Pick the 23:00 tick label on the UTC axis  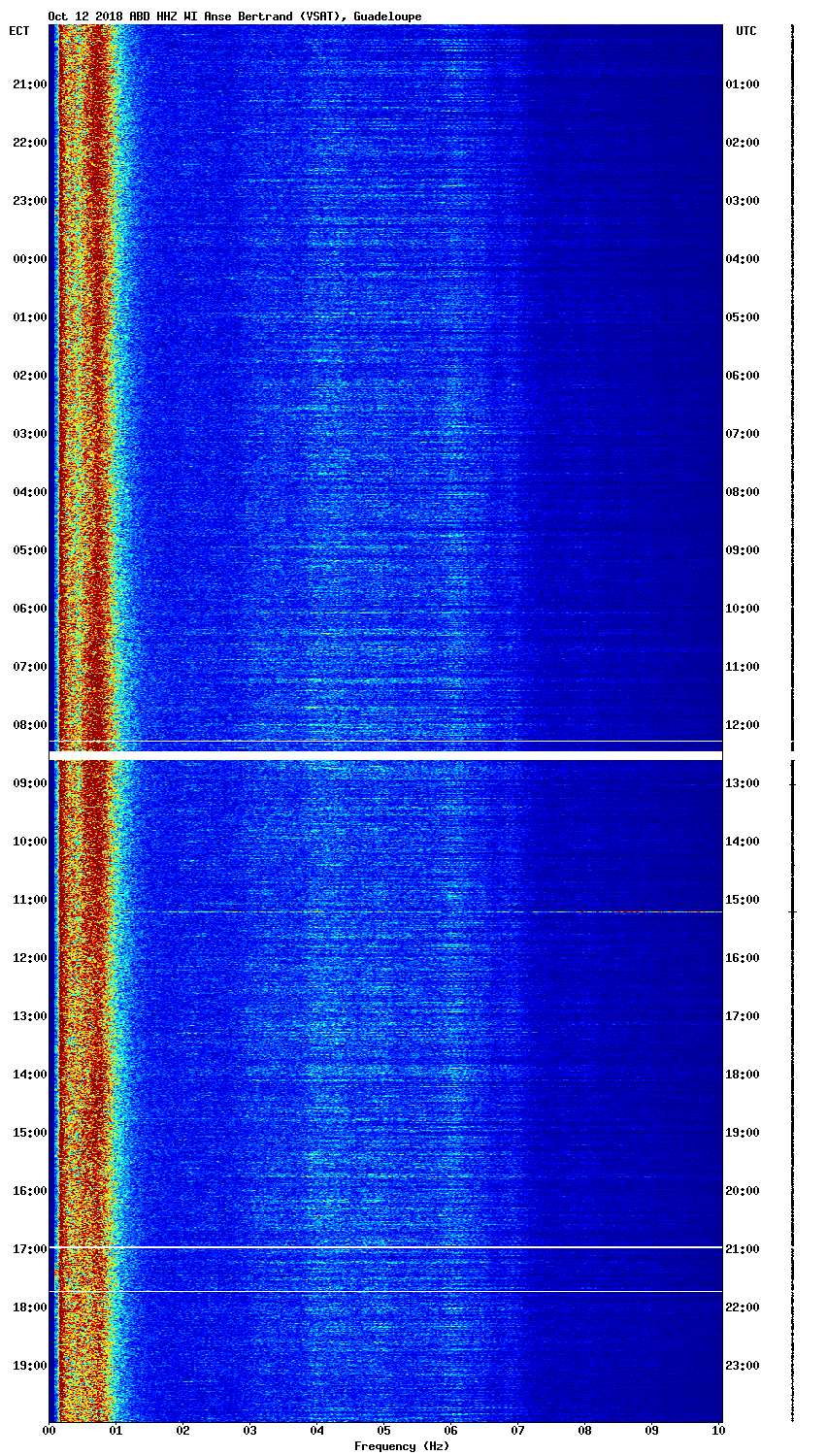tap(743, 1366)
